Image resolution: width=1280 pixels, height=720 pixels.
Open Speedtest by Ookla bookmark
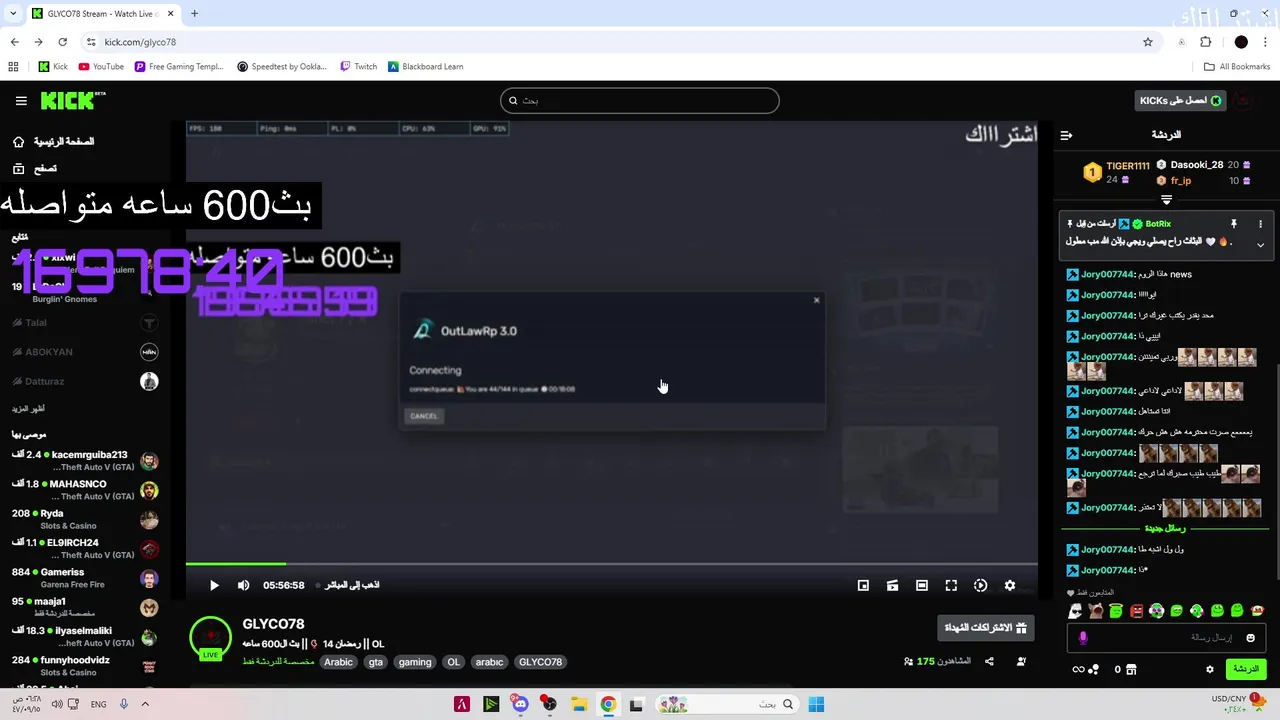tap(282, 67)
